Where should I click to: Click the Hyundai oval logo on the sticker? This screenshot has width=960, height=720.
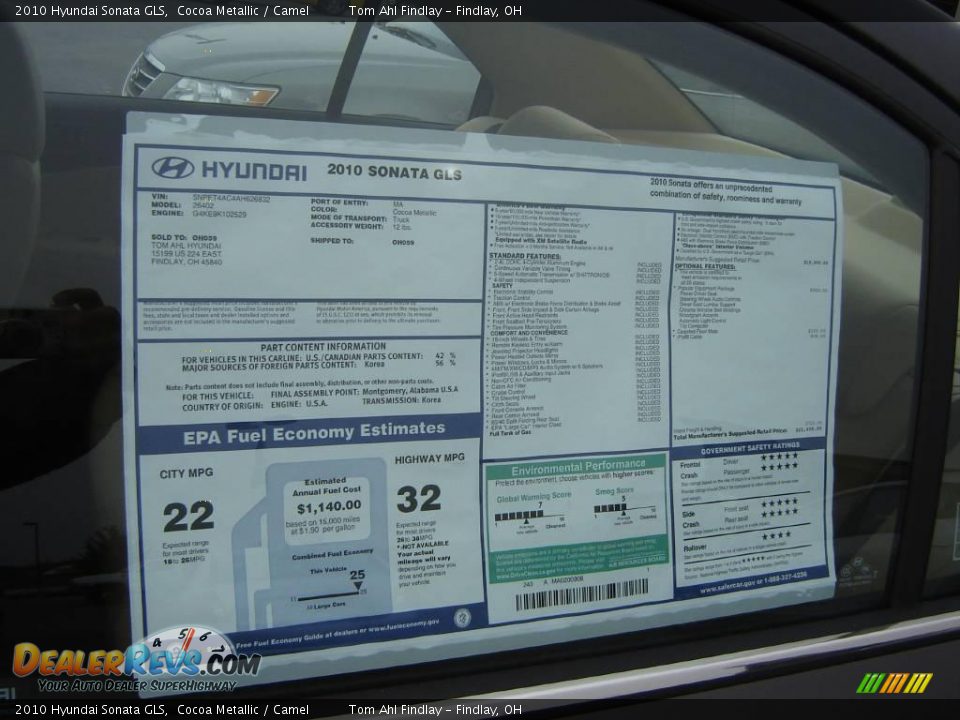coord(173,168)
